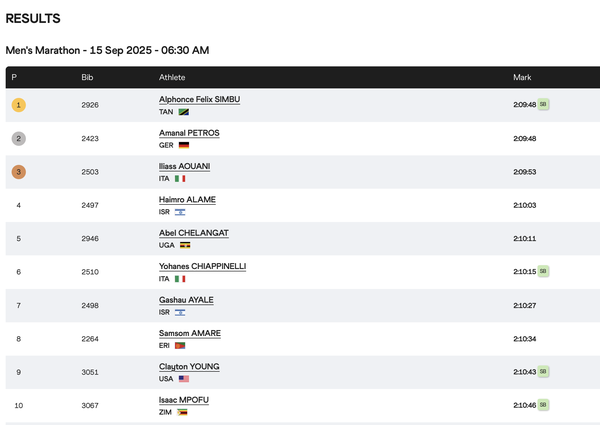Click the USA flag under Clayton Young
The image size is (600, 425).
click(184, 379)
